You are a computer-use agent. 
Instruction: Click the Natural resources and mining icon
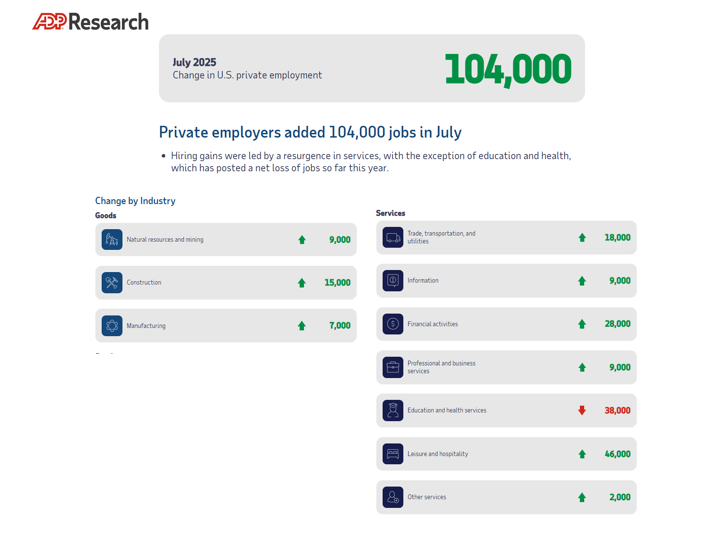click(112, 240)
